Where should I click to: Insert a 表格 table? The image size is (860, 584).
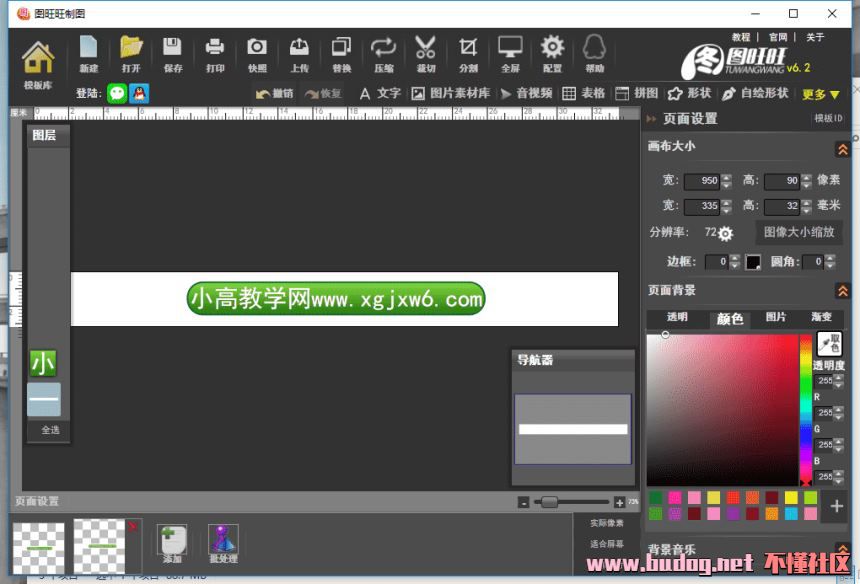[584, 94]
